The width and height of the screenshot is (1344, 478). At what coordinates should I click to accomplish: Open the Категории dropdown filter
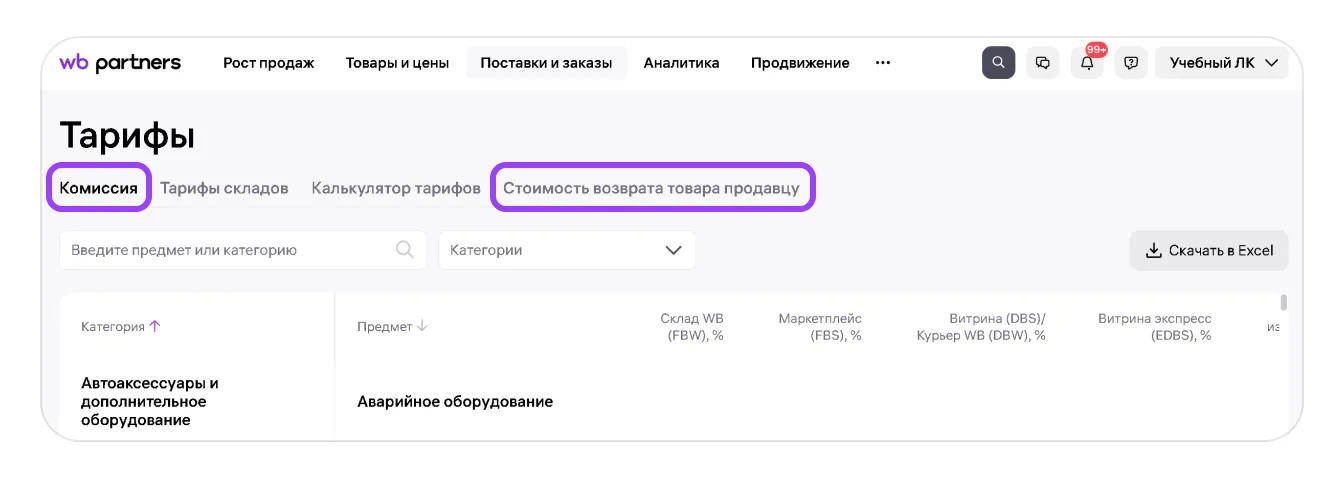(566, 250)
